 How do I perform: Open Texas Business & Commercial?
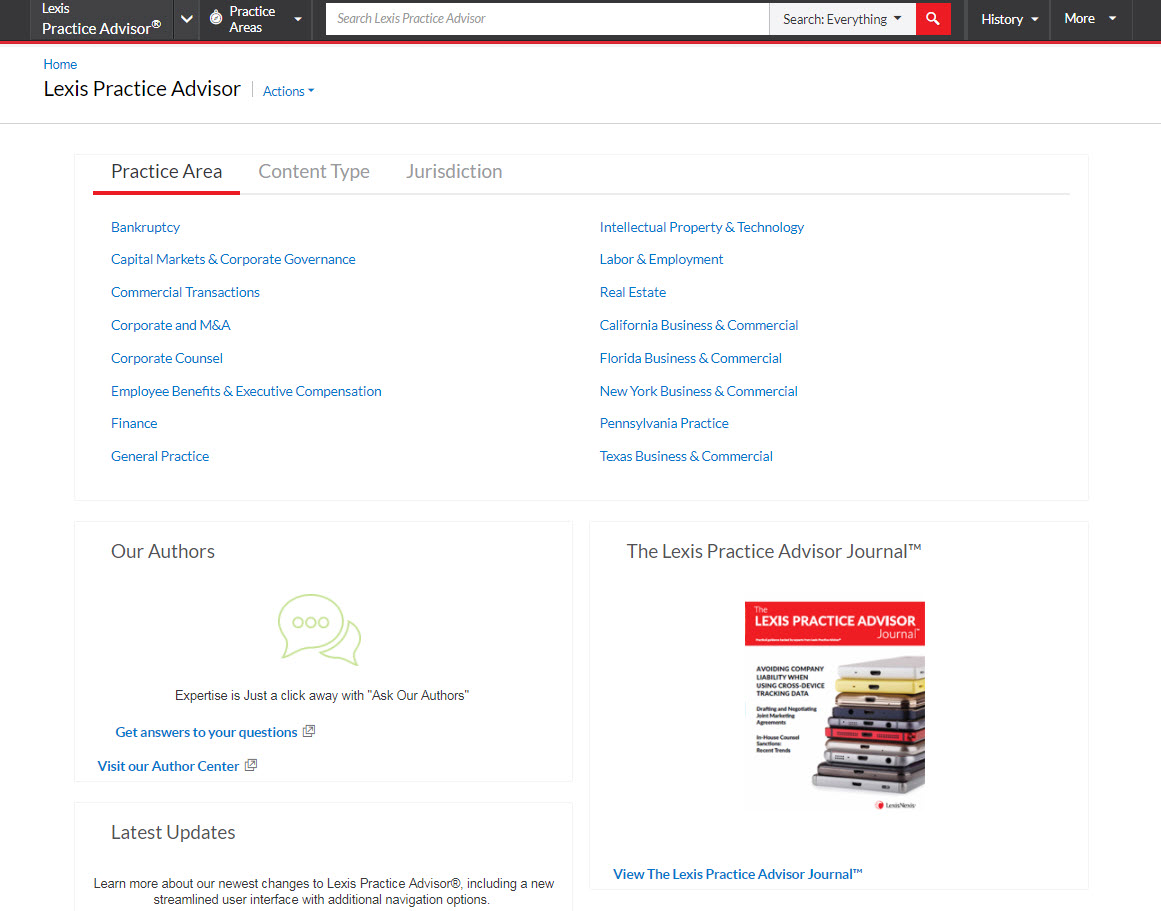(x=686, y=456)
